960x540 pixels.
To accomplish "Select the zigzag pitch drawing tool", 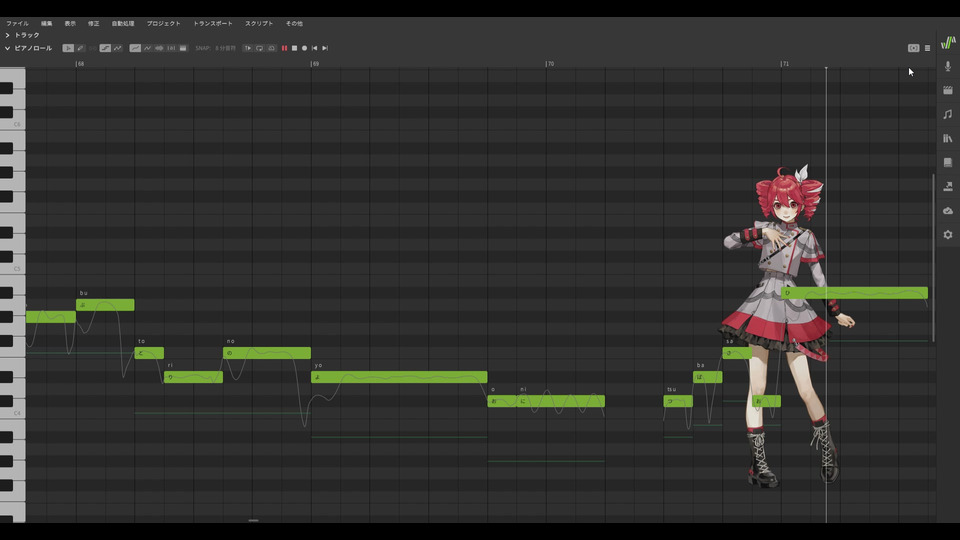I will [118, 48].
